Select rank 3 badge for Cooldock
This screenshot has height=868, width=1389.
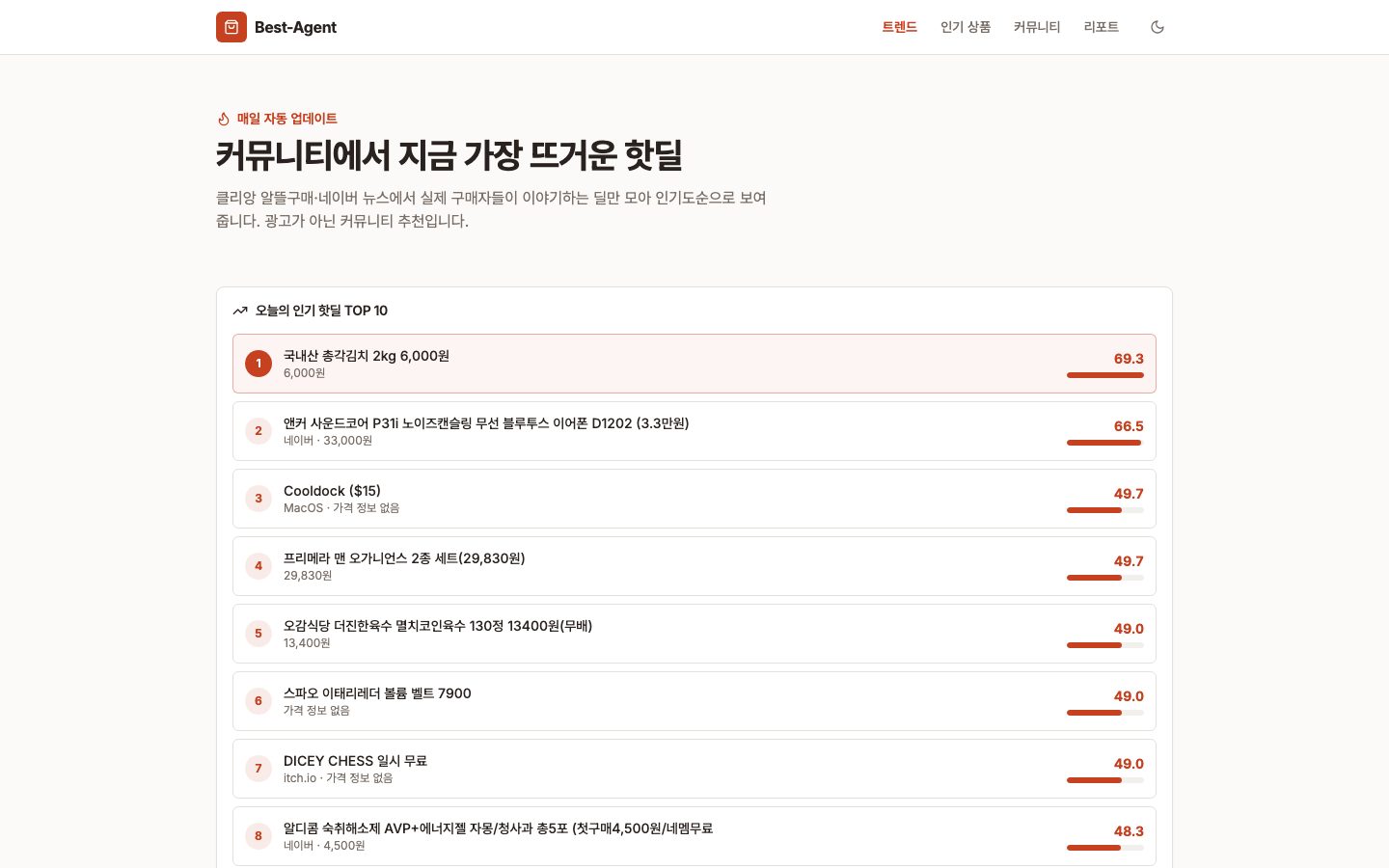click(259, 499)
